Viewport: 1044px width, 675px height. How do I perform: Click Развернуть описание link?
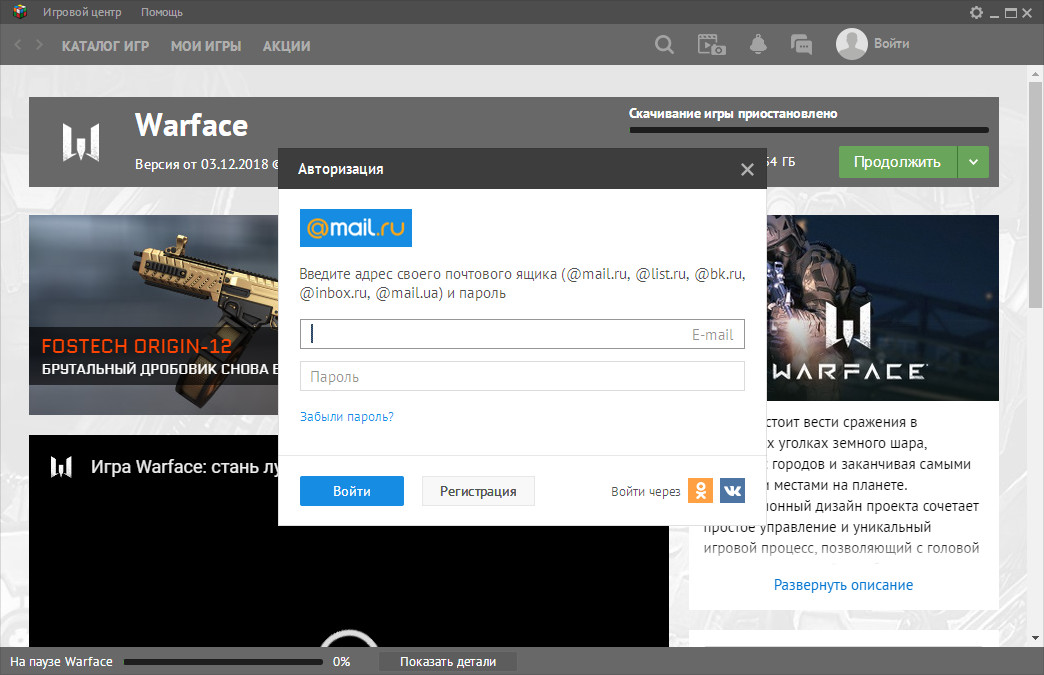pyautogui.click(x=843, y=585)
